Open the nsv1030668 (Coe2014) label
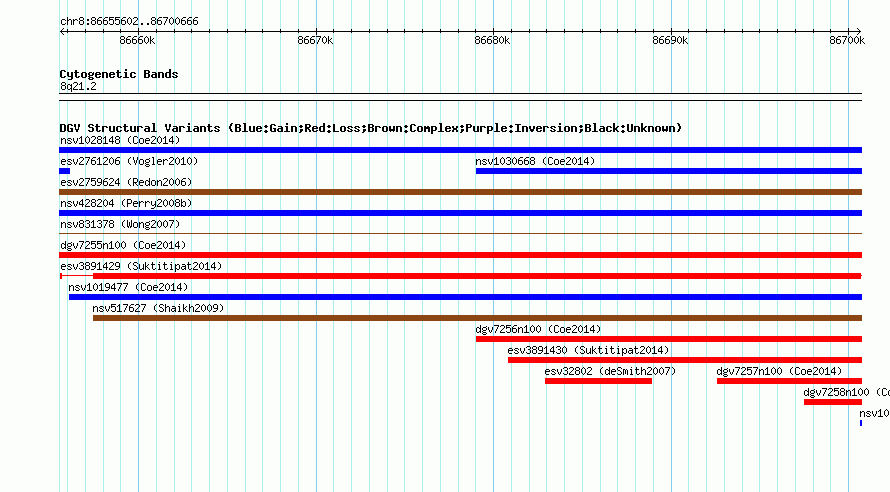Image resolution: width=890 pixels, height=492 pixels. (x=535, y=161)
